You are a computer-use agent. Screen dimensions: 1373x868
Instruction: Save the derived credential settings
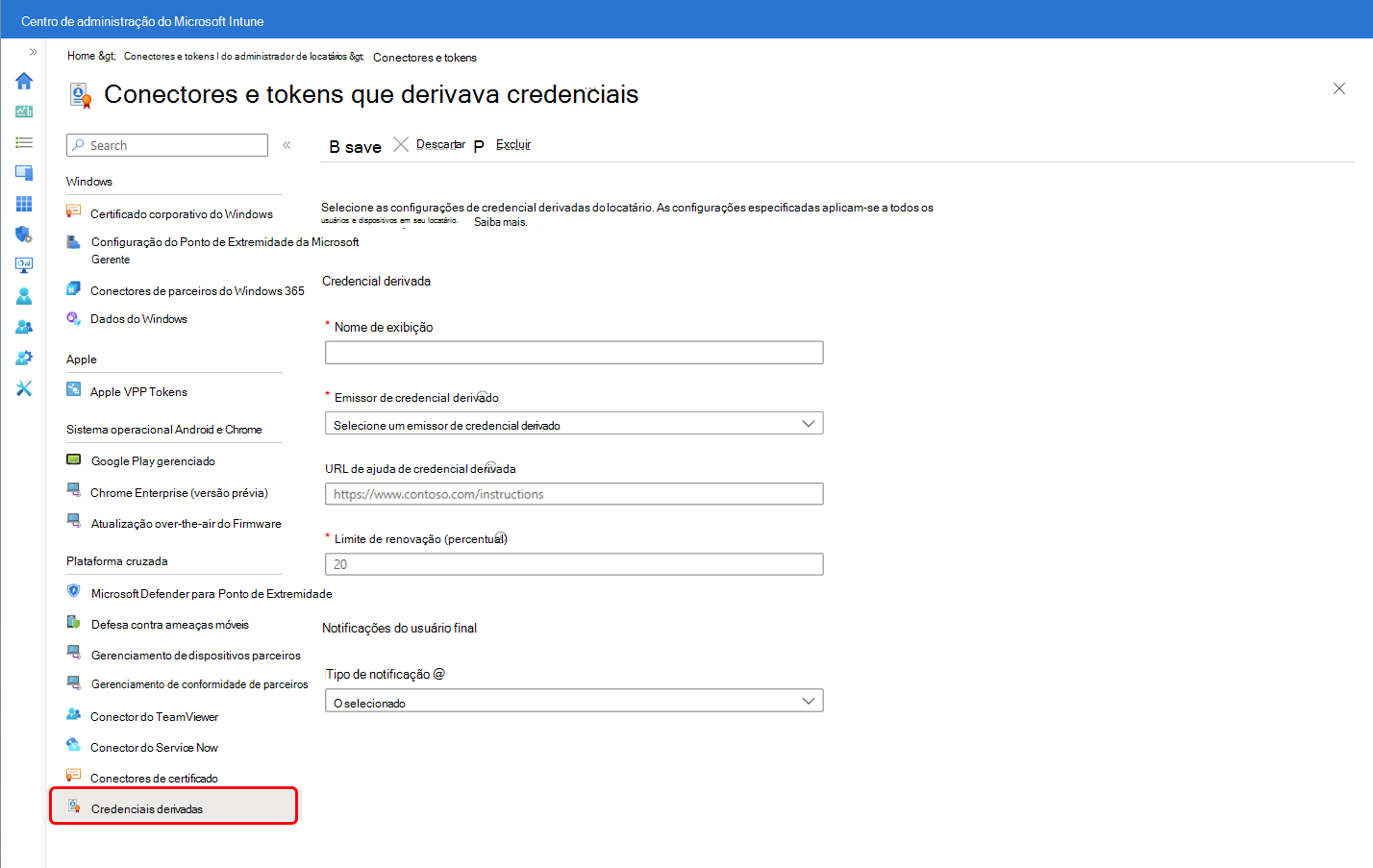coord(355,146)
